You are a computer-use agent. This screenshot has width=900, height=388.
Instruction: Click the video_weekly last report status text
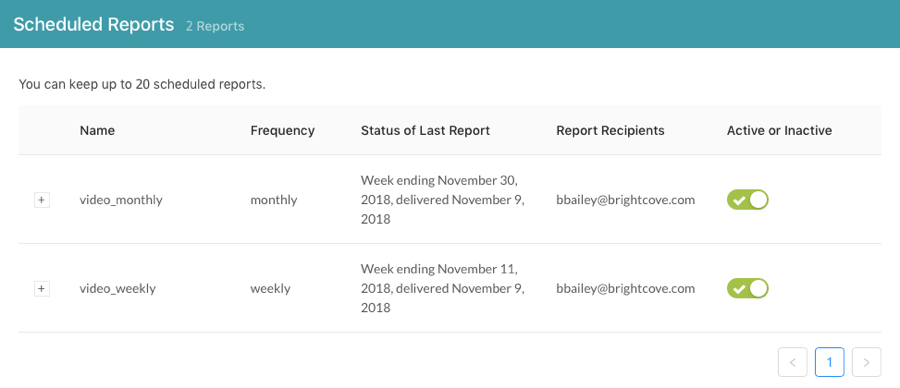[442, 289]
